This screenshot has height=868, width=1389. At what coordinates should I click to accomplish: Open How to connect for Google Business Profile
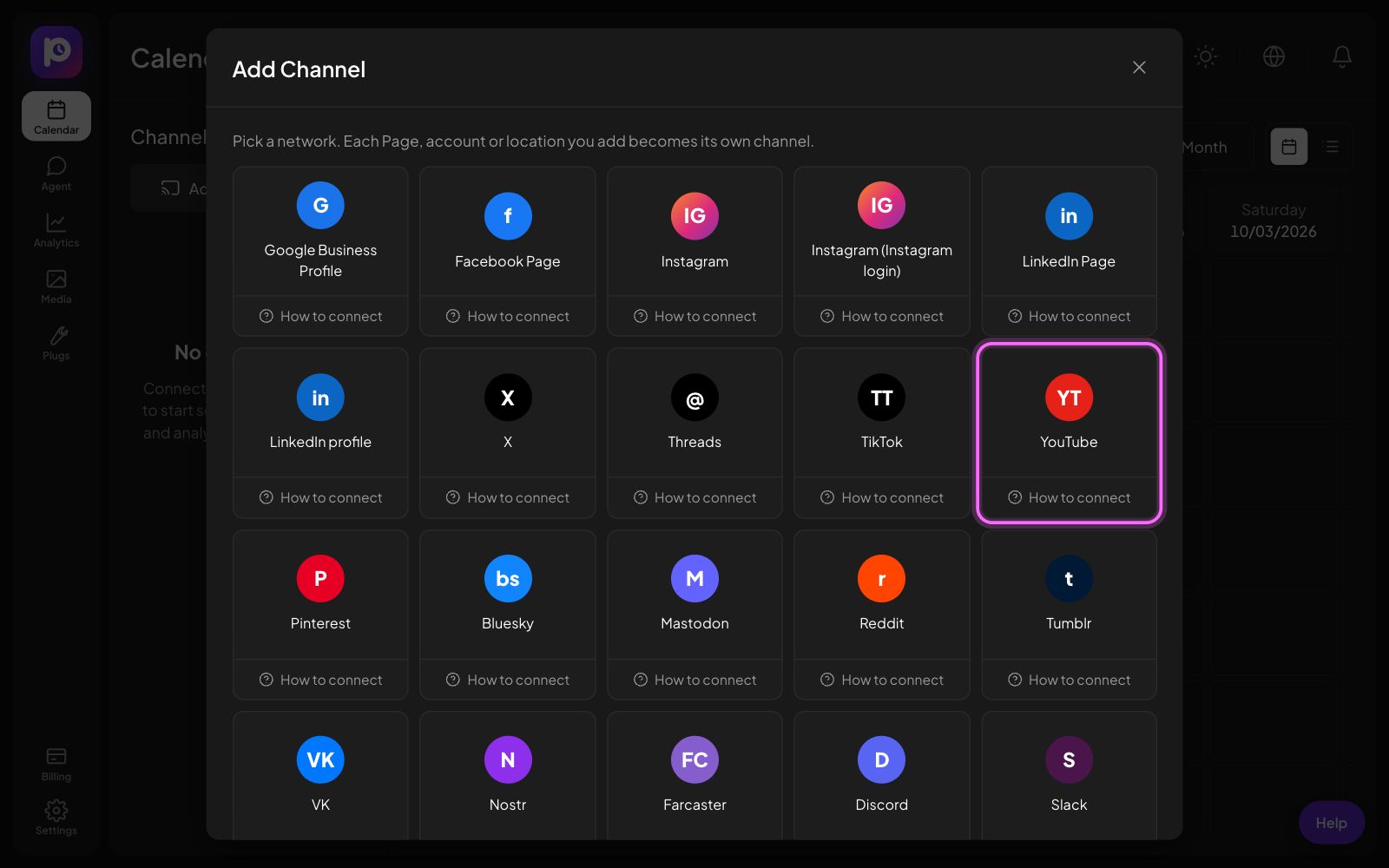point(320,316)
